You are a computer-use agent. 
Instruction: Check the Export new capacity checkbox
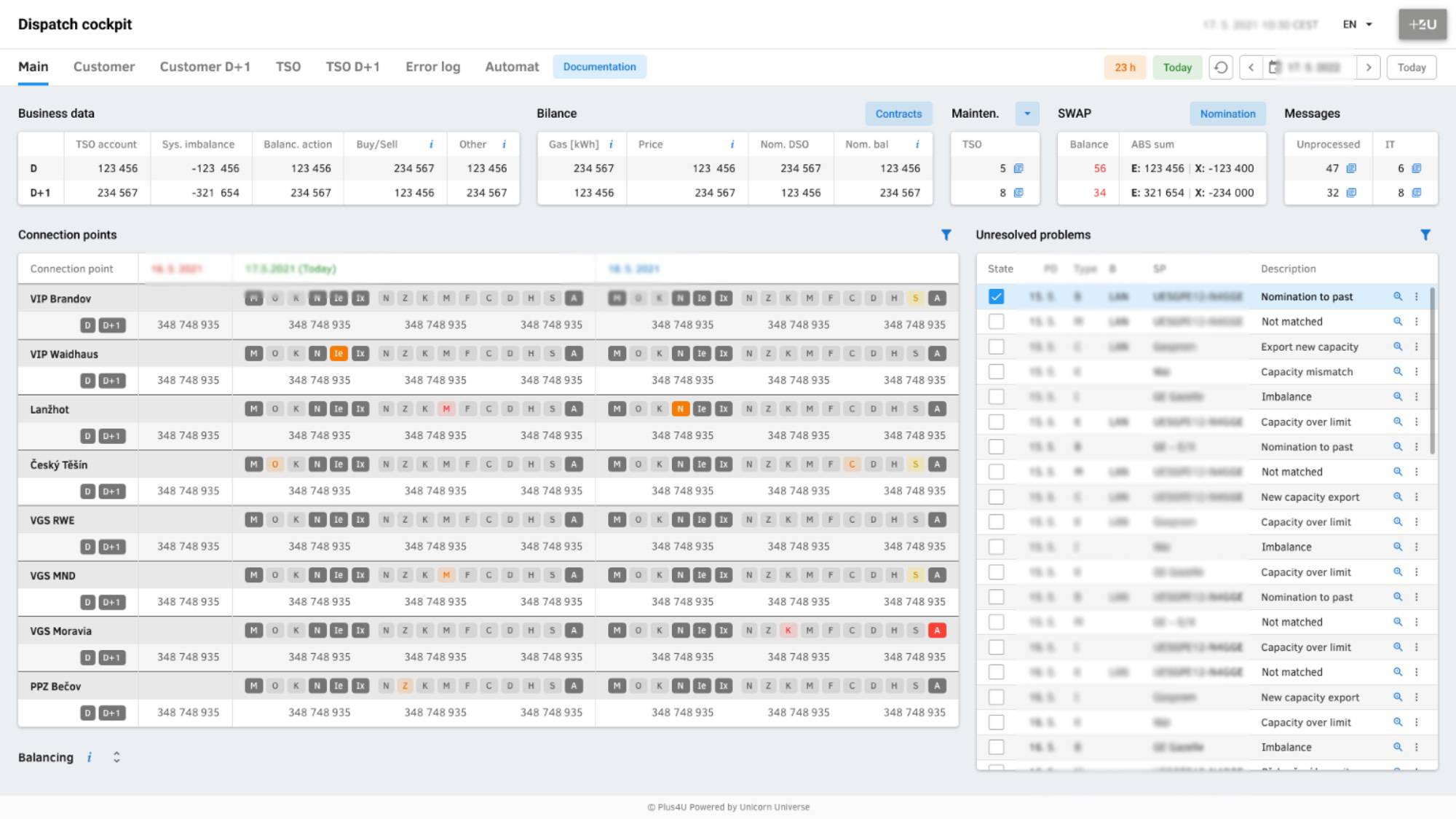click(997, 347)
